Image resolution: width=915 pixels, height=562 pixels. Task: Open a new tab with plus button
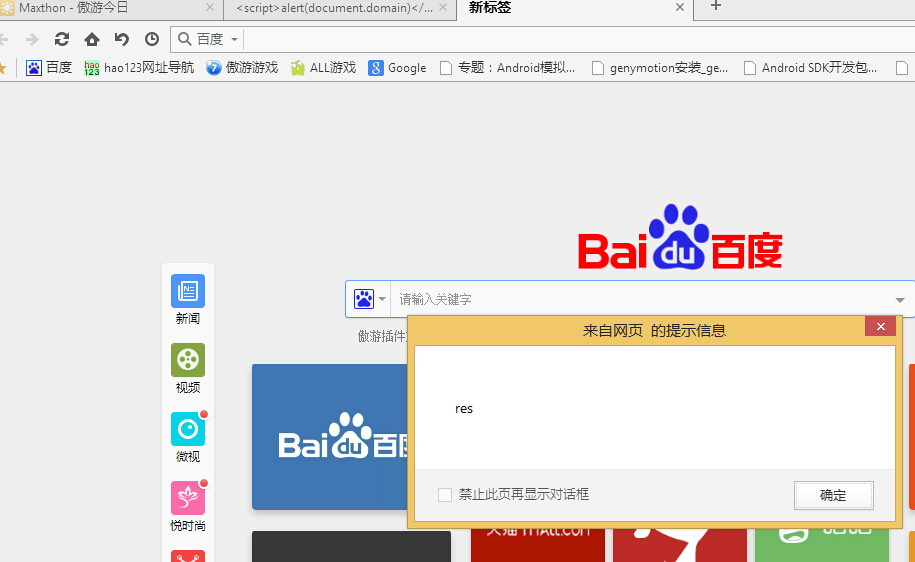[x=716, y=6]
